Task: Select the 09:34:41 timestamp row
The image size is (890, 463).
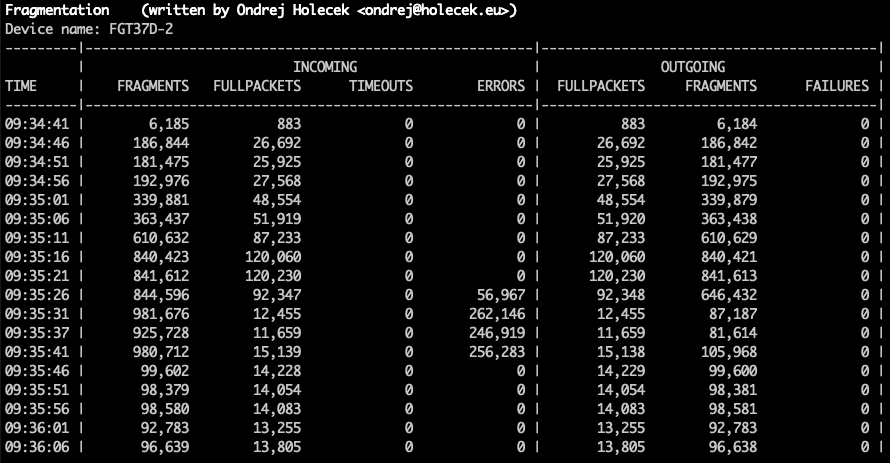Action: pos(37,124)
